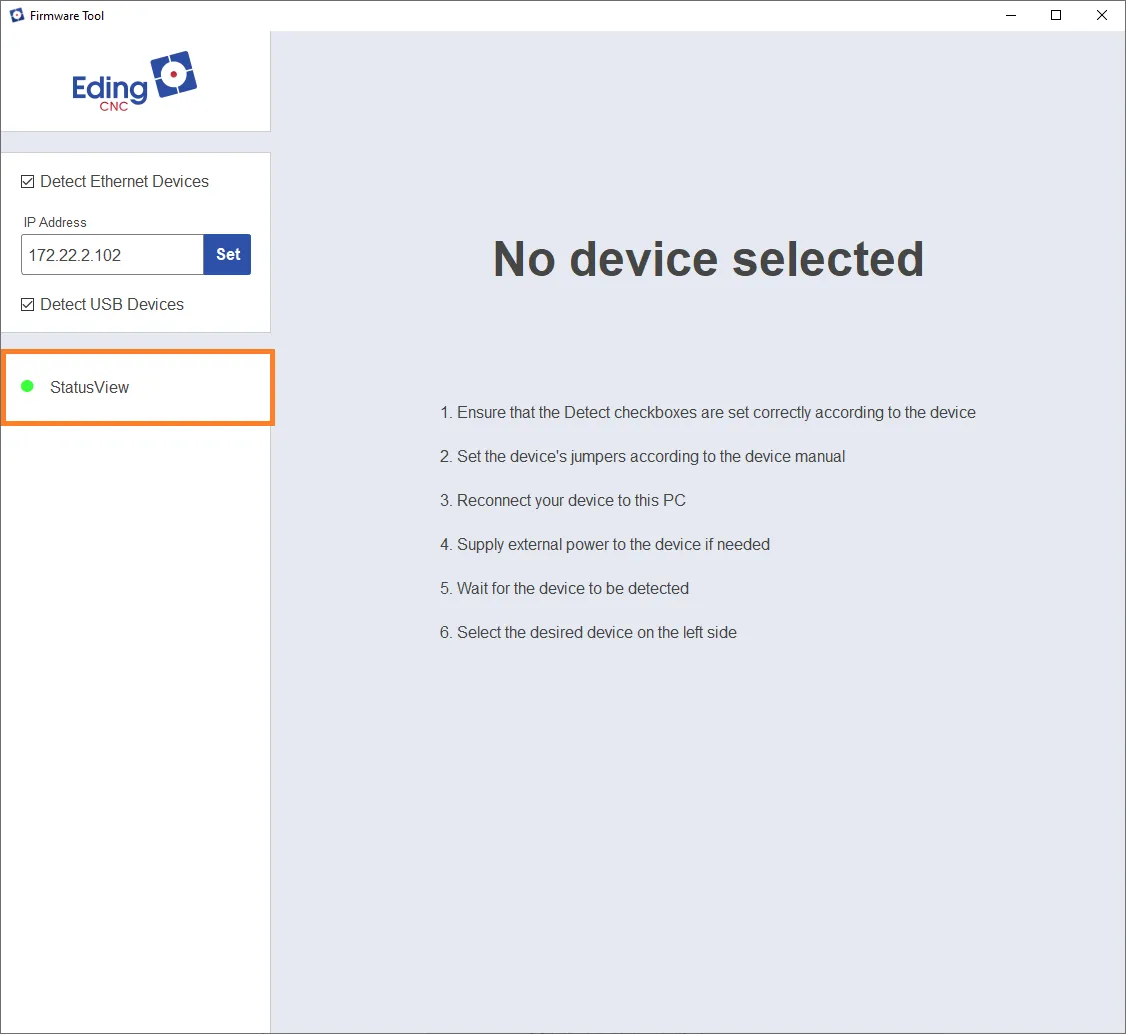1126x1034 pixels.
Task: Click the 'IP Address' label
Action: click(55, 223)
